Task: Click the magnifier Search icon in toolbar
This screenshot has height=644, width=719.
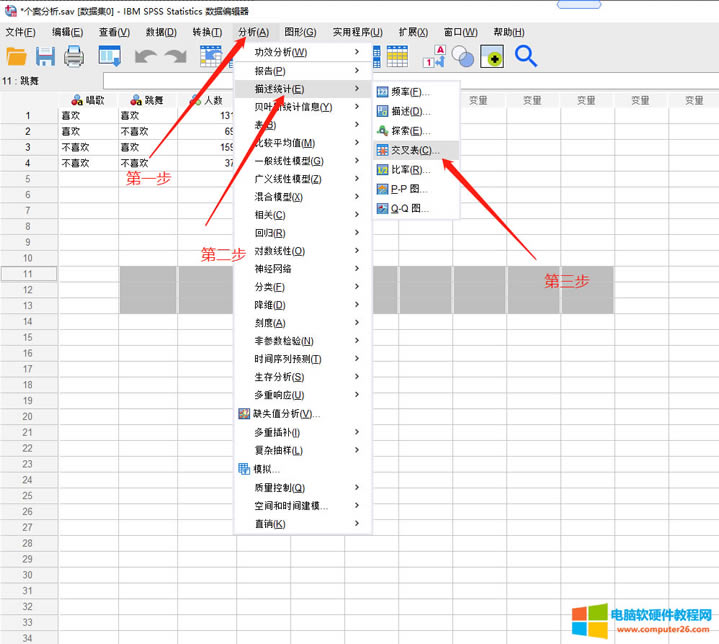Action: pyautogui.click(x=526, y=56)
